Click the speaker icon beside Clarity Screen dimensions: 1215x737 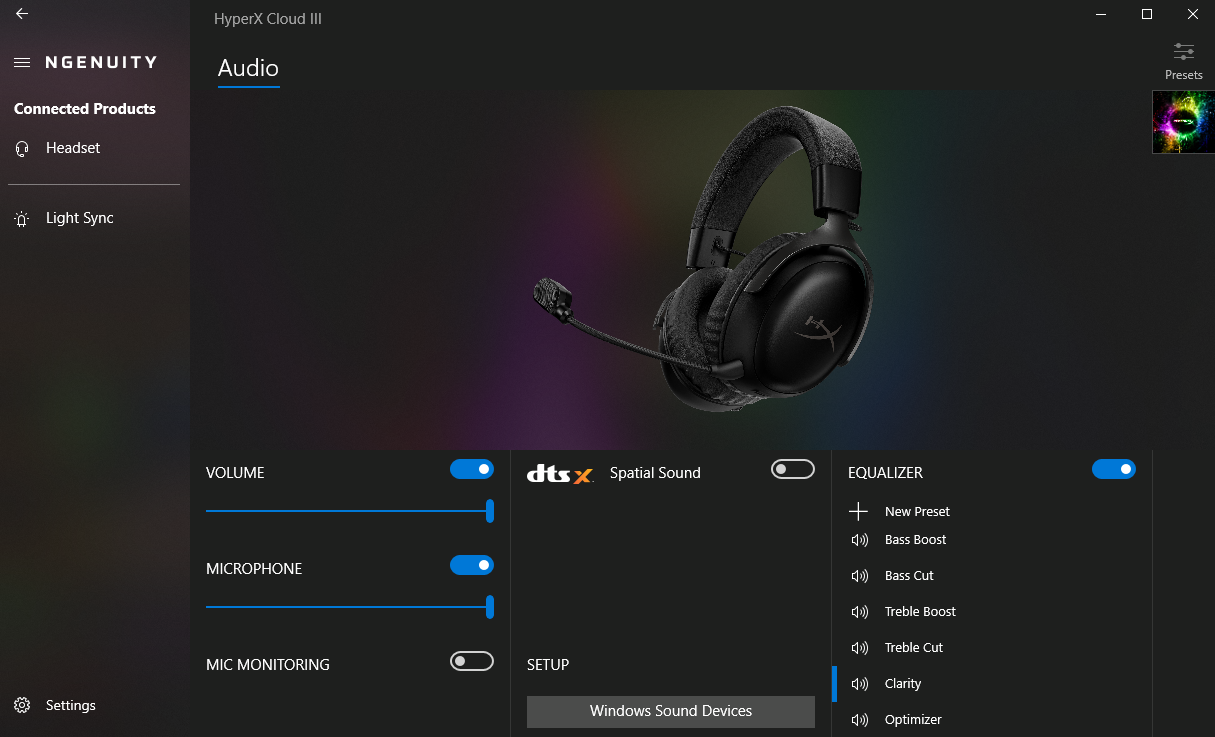859,684
